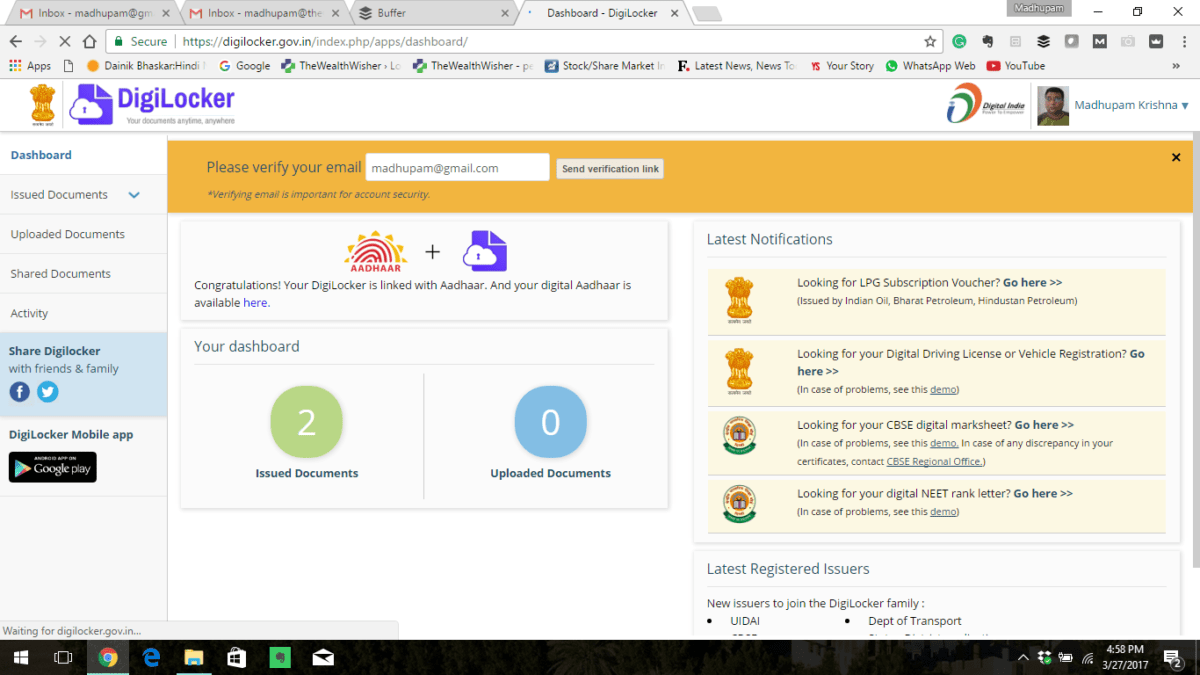Open the Chrome menu
The height and width of the screenshot is (675, 1200).
click(x=1184, y=42)
